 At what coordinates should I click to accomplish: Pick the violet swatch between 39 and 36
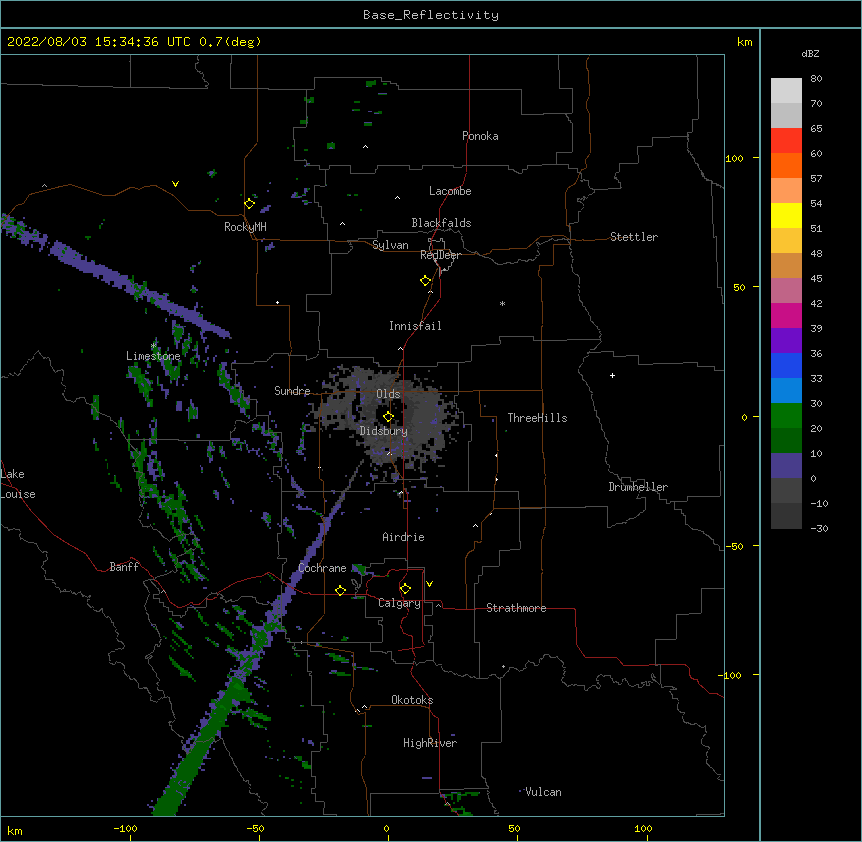pyautogui.click(x=786, y=341)
